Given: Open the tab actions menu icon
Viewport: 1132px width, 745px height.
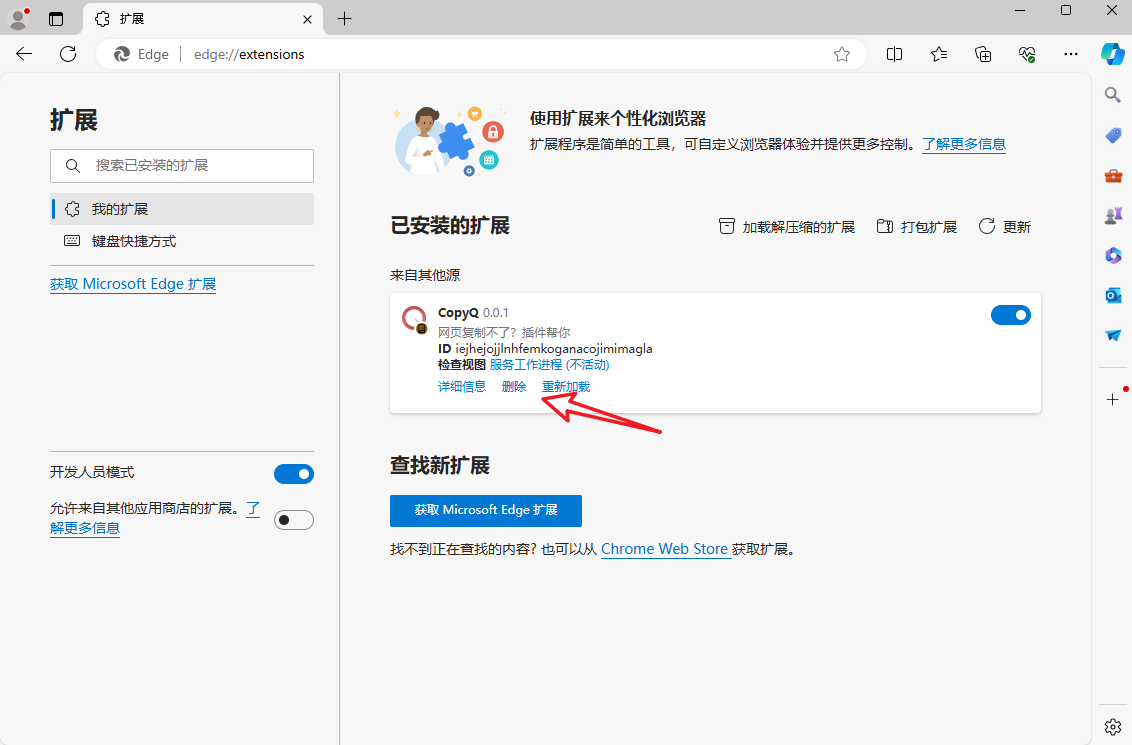Looking at the screenshot, I should tap(56, 19).
